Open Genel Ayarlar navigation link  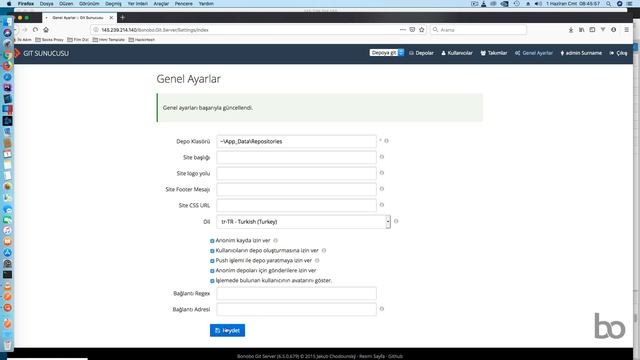[534, 53]
